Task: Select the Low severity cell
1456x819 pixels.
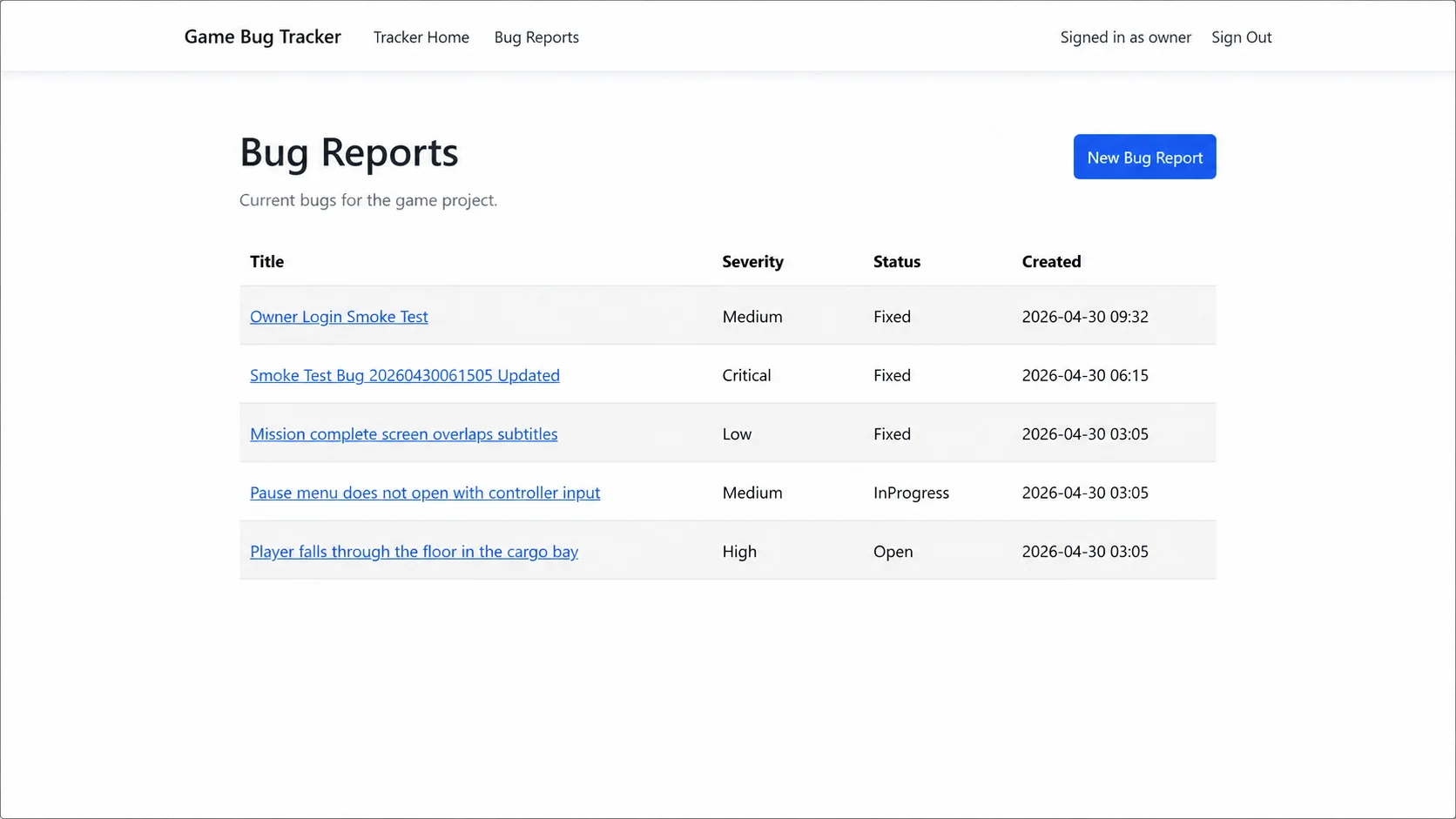Action: pyautogui.click(x=737, y=433)
